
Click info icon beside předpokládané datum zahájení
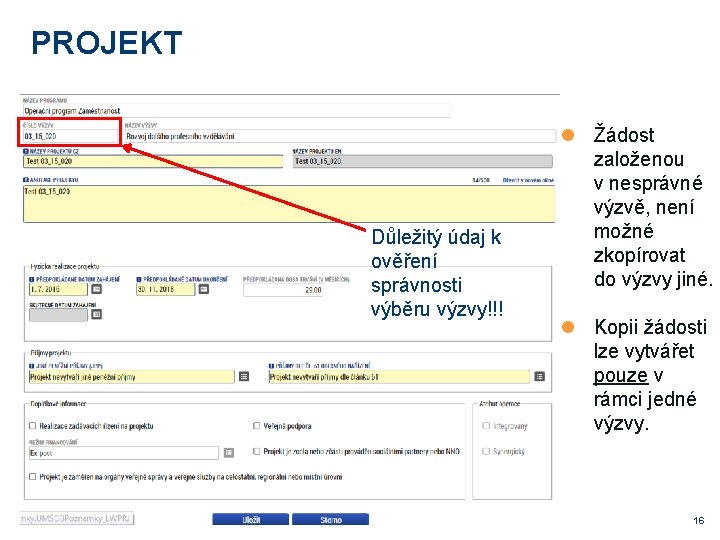32,279
